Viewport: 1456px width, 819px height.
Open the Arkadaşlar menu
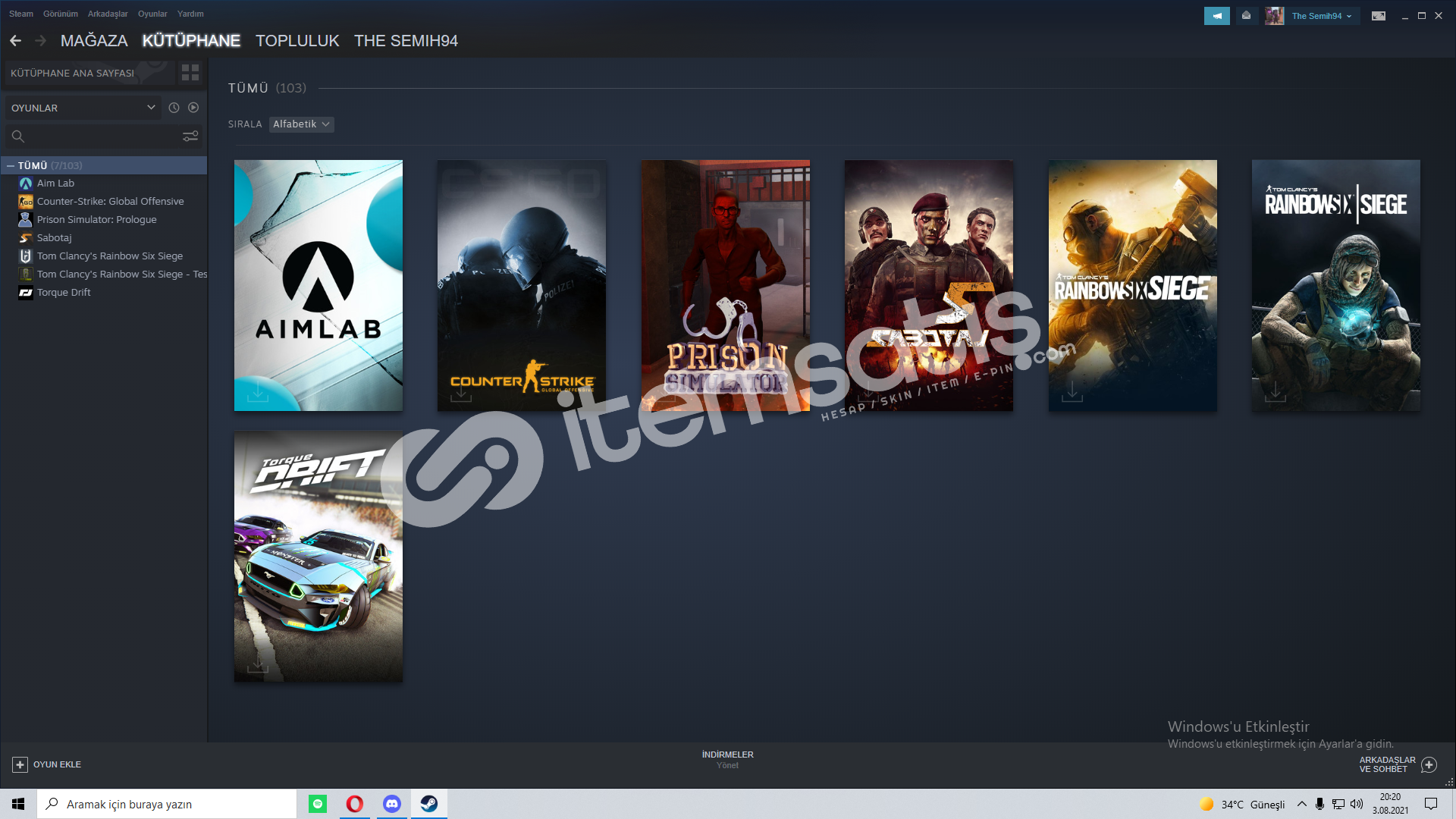(x=108, y=14)
